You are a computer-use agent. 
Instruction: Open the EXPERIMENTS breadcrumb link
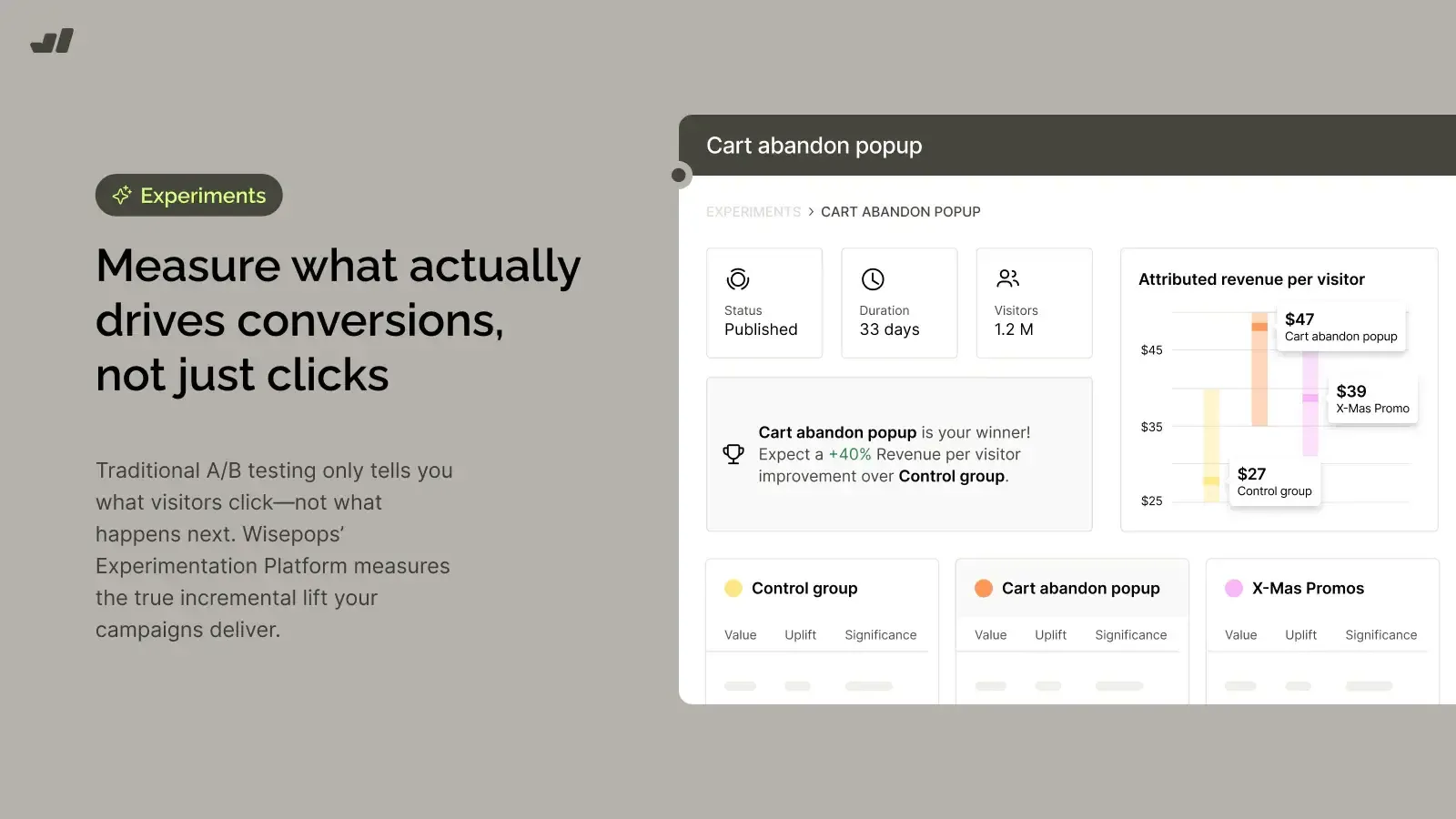coord(753,212)
